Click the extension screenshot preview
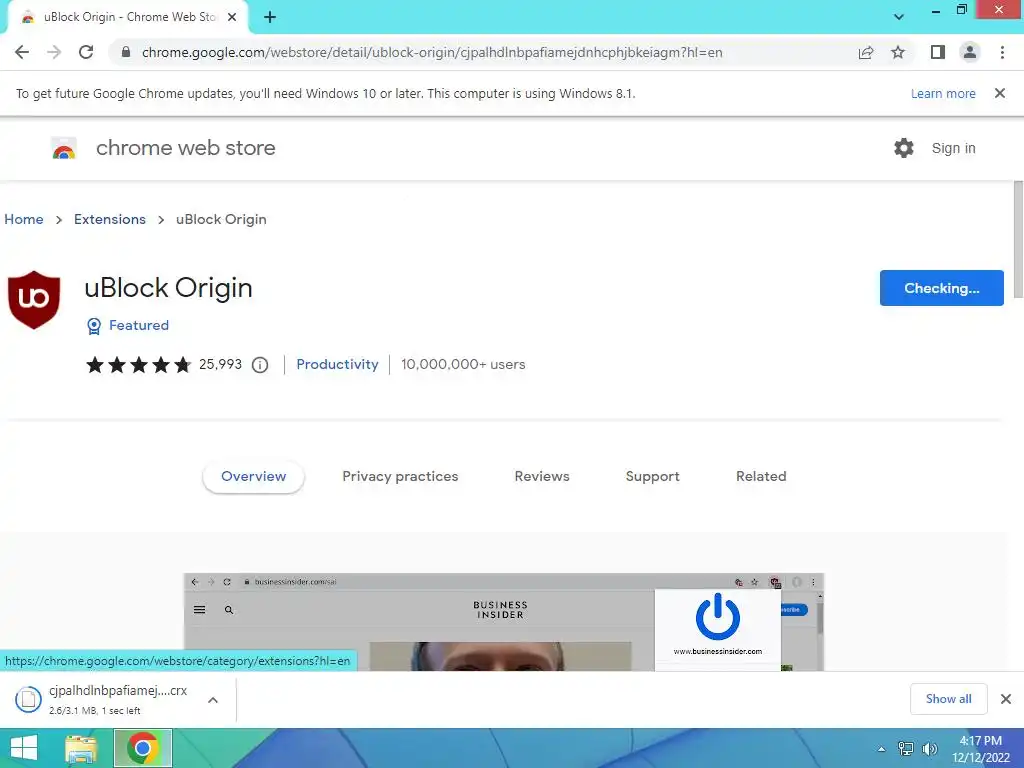Image resolution: width=1024 pixels, height=768 pixels. click(504, 622)
